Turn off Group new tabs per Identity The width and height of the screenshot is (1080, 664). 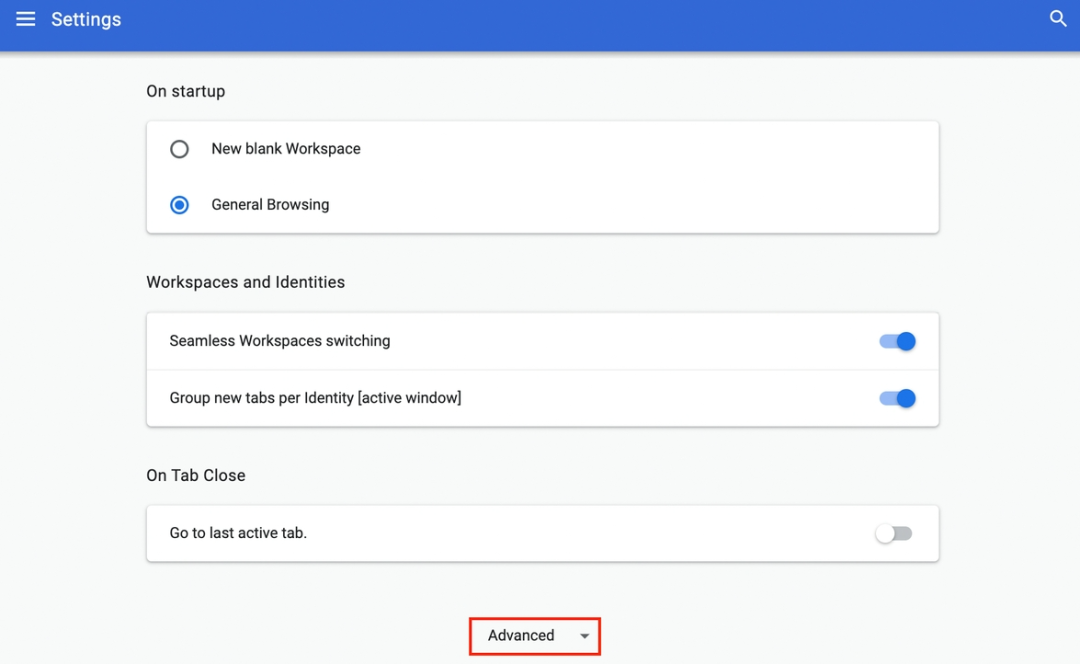click(x=897, y=398)
